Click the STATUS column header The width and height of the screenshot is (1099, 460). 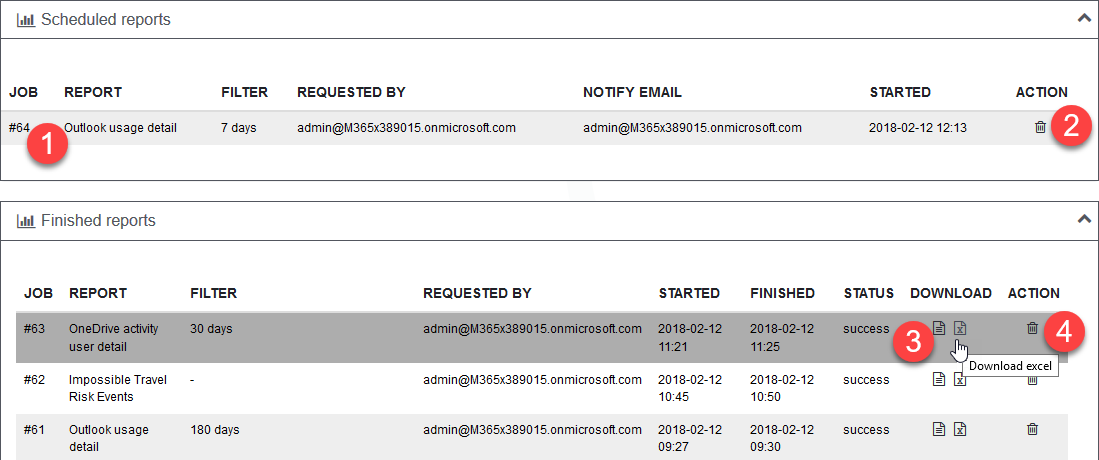click(x=868, y=293)
